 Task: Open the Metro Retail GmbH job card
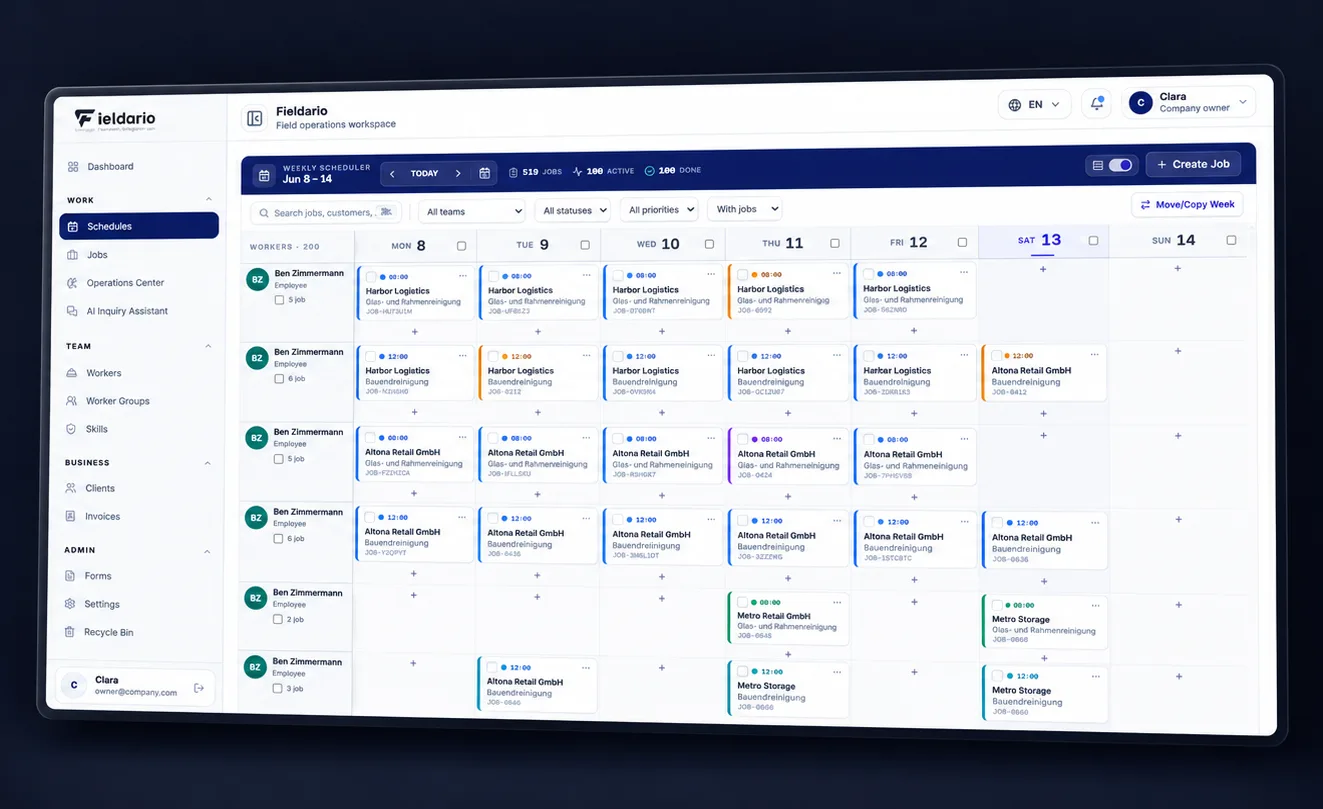click(788, 619)
